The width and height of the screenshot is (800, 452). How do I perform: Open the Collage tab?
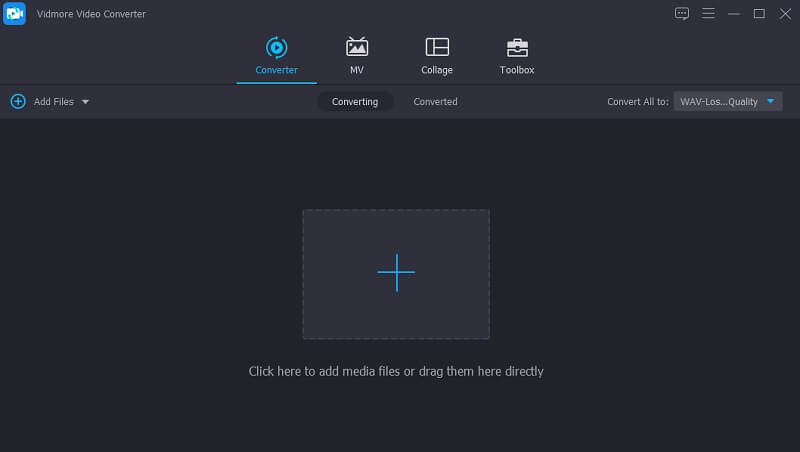point(436,57)
